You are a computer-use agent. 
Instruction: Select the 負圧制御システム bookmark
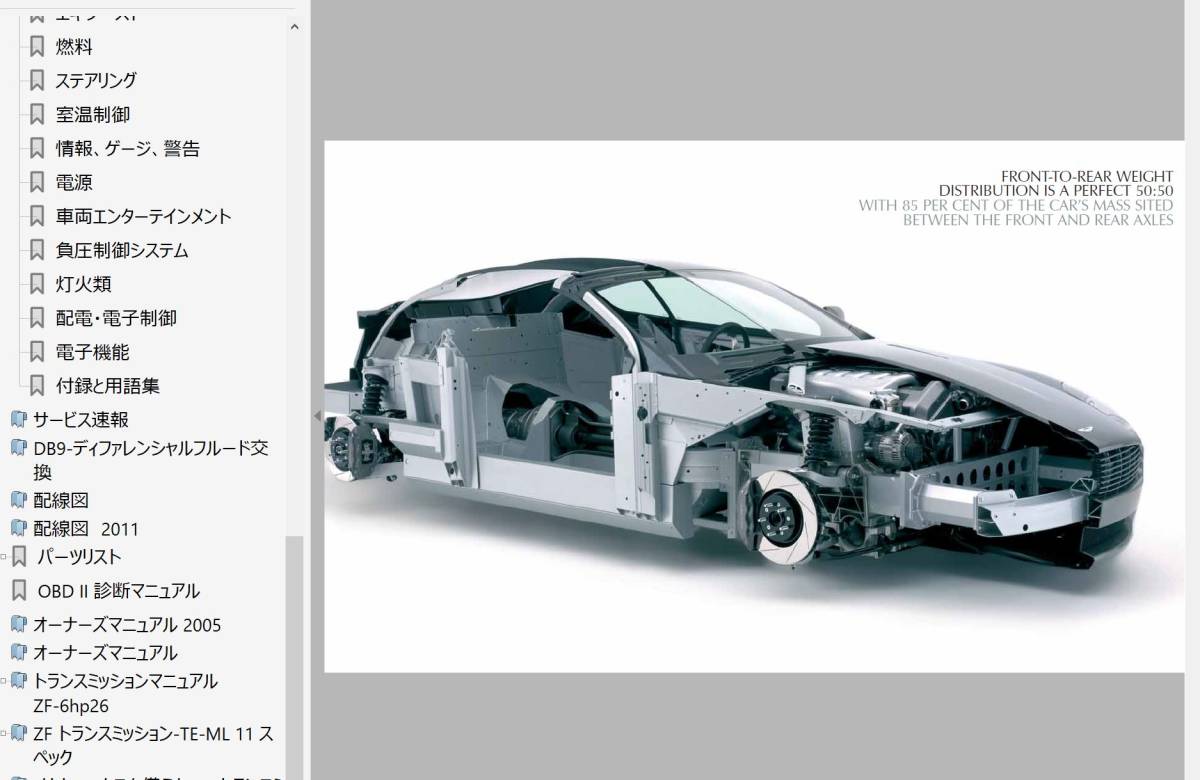tap(122, 250)
